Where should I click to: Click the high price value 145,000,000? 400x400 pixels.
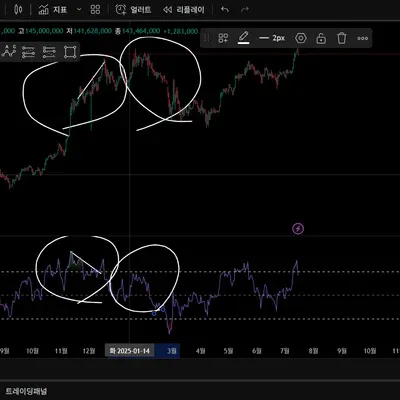tap(44, 31)
